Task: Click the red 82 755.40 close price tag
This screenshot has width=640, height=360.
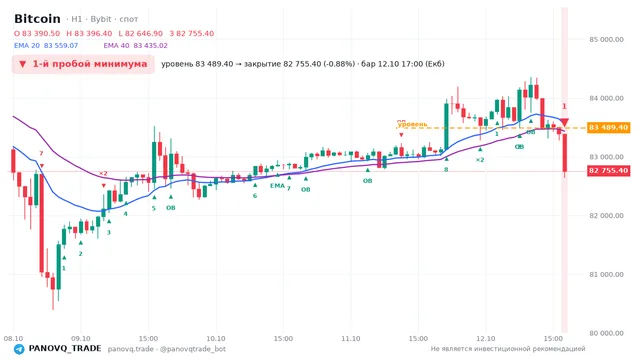Action: (x=608, y=171)
